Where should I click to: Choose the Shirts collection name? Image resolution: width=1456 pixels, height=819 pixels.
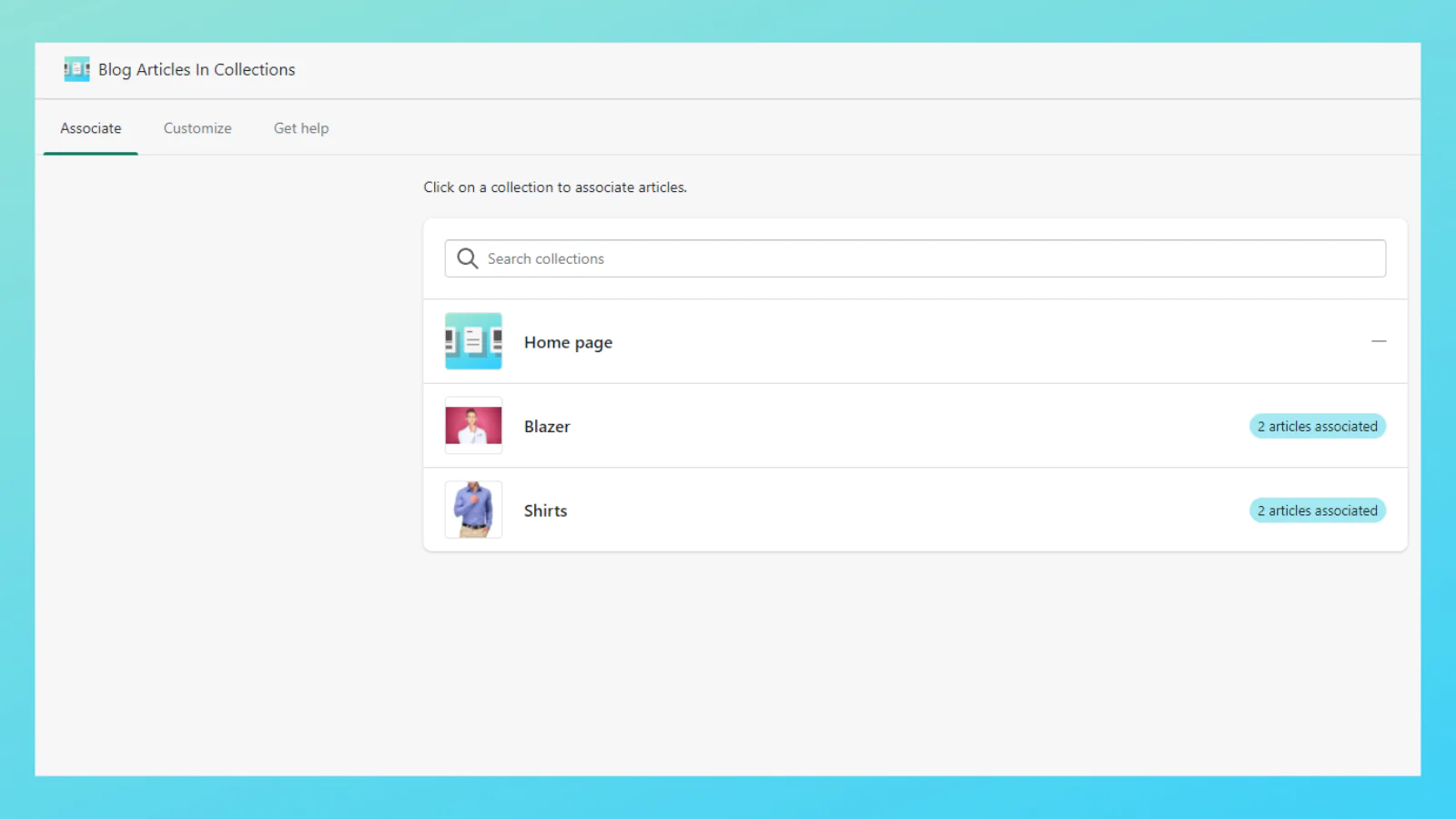pyautogui.click(x=545, y=511)
